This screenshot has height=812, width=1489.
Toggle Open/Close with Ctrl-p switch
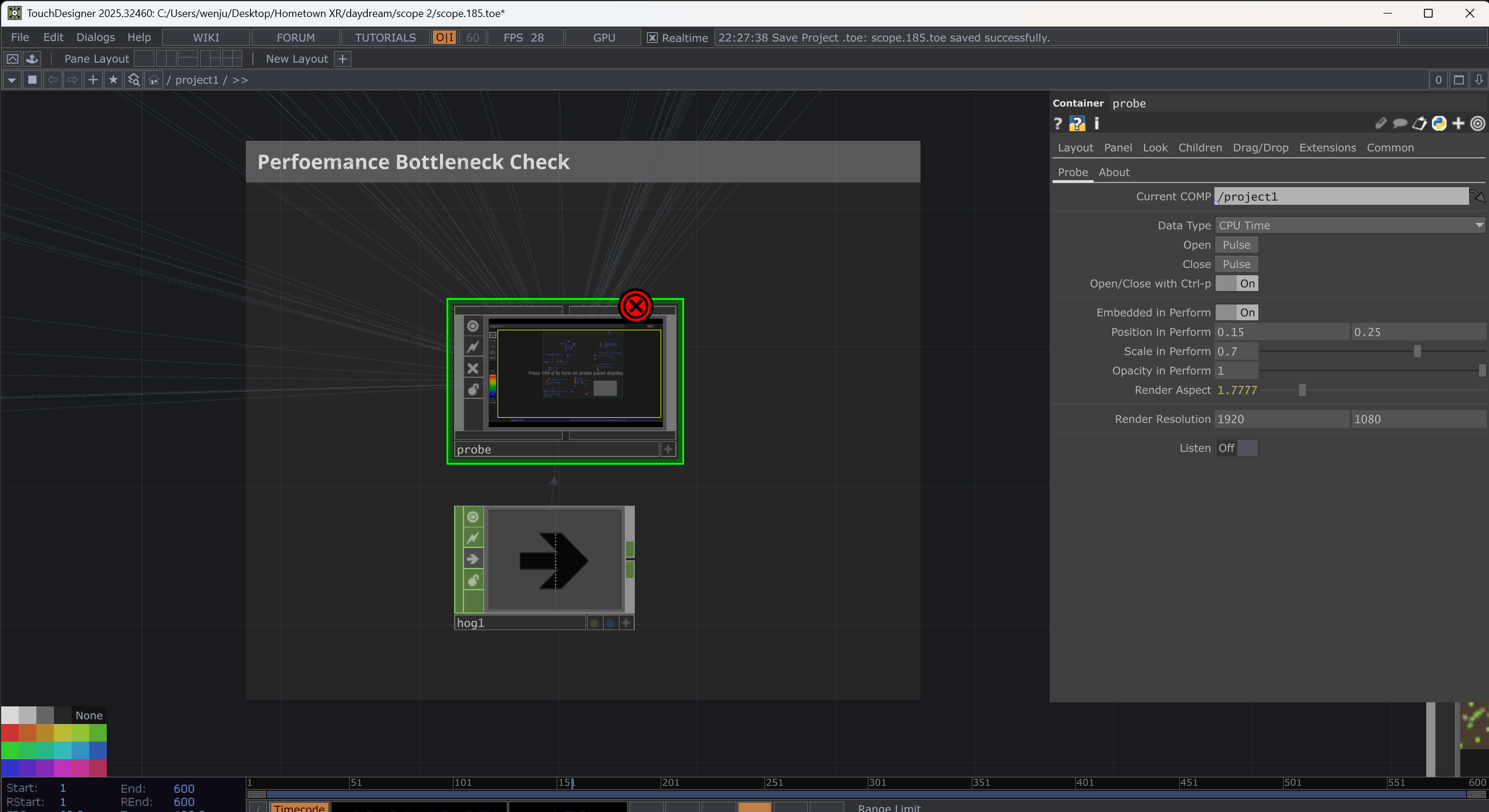pyautogui.click(x=1237, y=284)
